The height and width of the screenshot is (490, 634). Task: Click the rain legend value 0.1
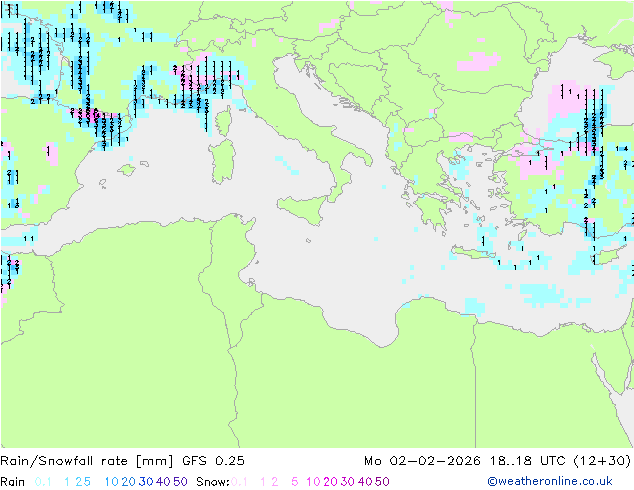click(x=43, y=482)
